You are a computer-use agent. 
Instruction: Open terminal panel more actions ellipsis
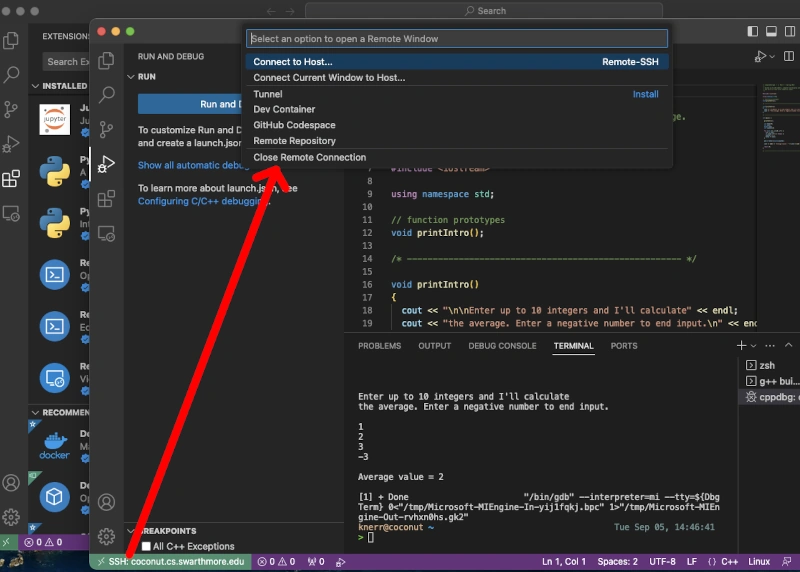tap(770, 345)
